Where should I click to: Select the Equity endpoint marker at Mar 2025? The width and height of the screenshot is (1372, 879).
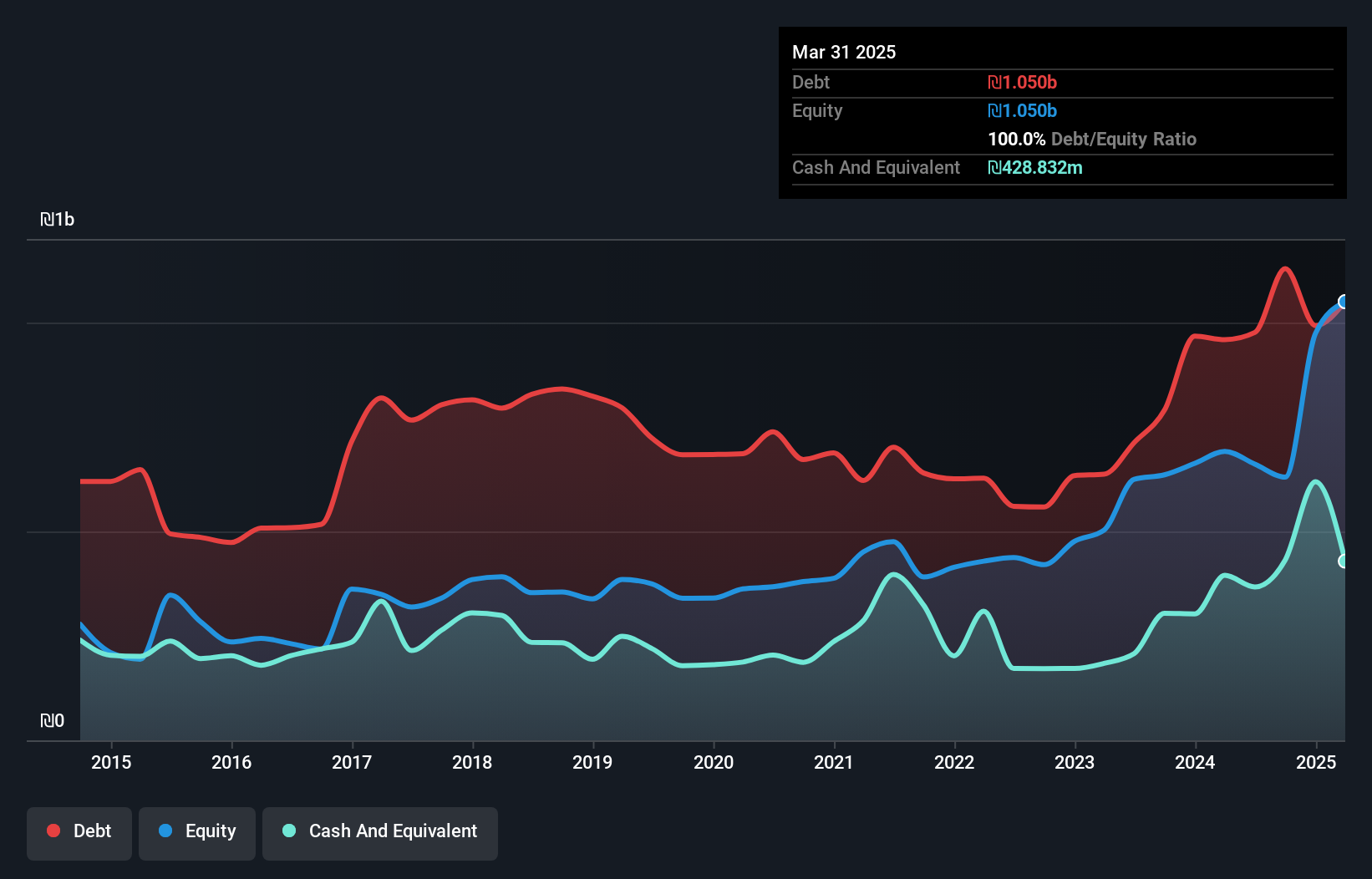(1344, 302)
